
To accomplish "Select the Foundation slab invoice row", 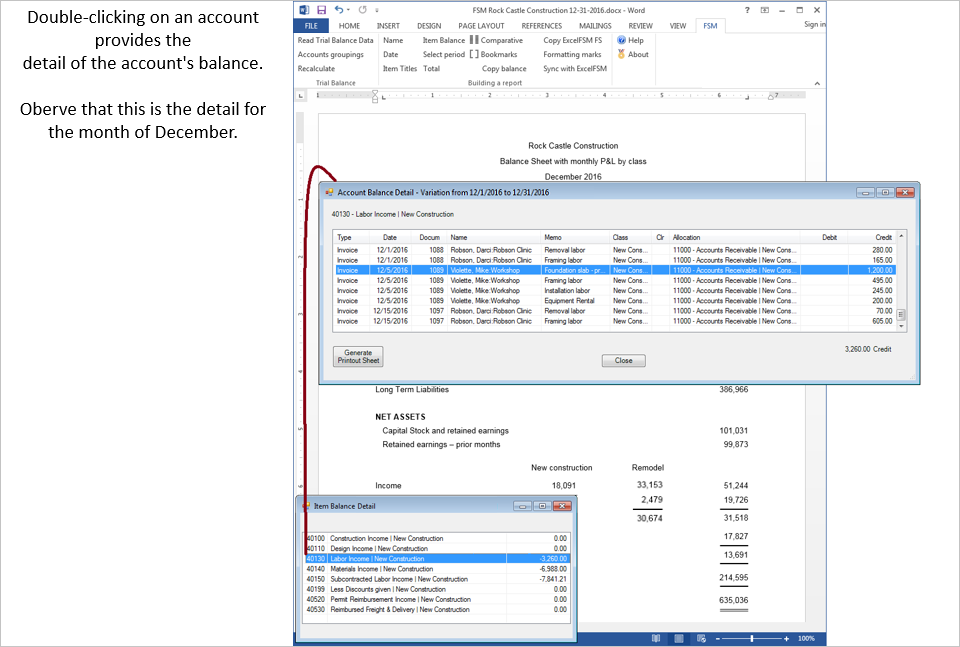I will point(615,270).
